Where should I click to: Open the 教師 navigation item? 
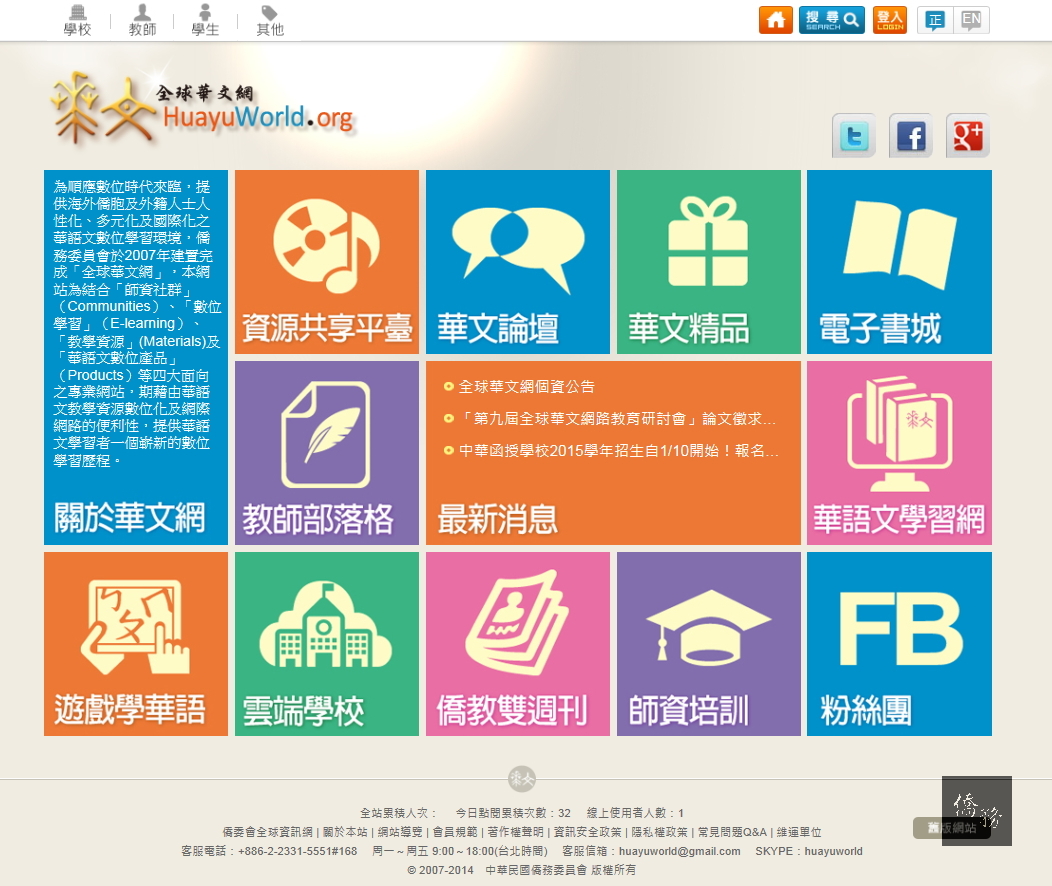pyautogui.click(x=142, y=20)
